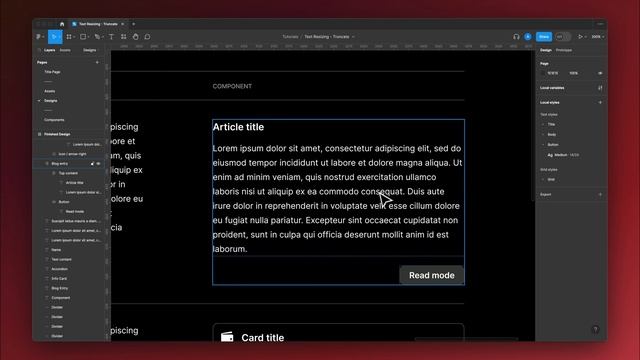Present prototype with play icon
This screenshot has height=360, width=640.
(x=580, y=37)
